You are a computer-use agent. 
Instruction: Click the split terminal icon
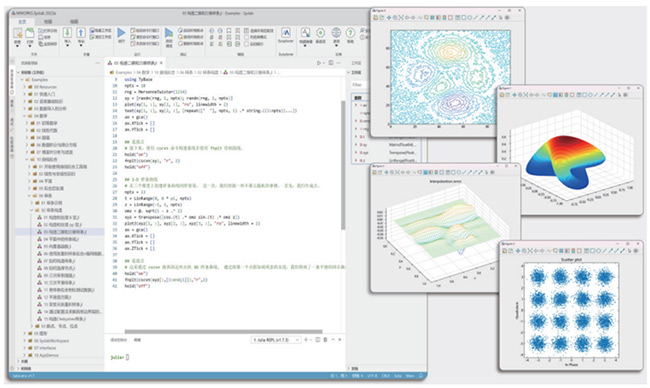[318, 340]
